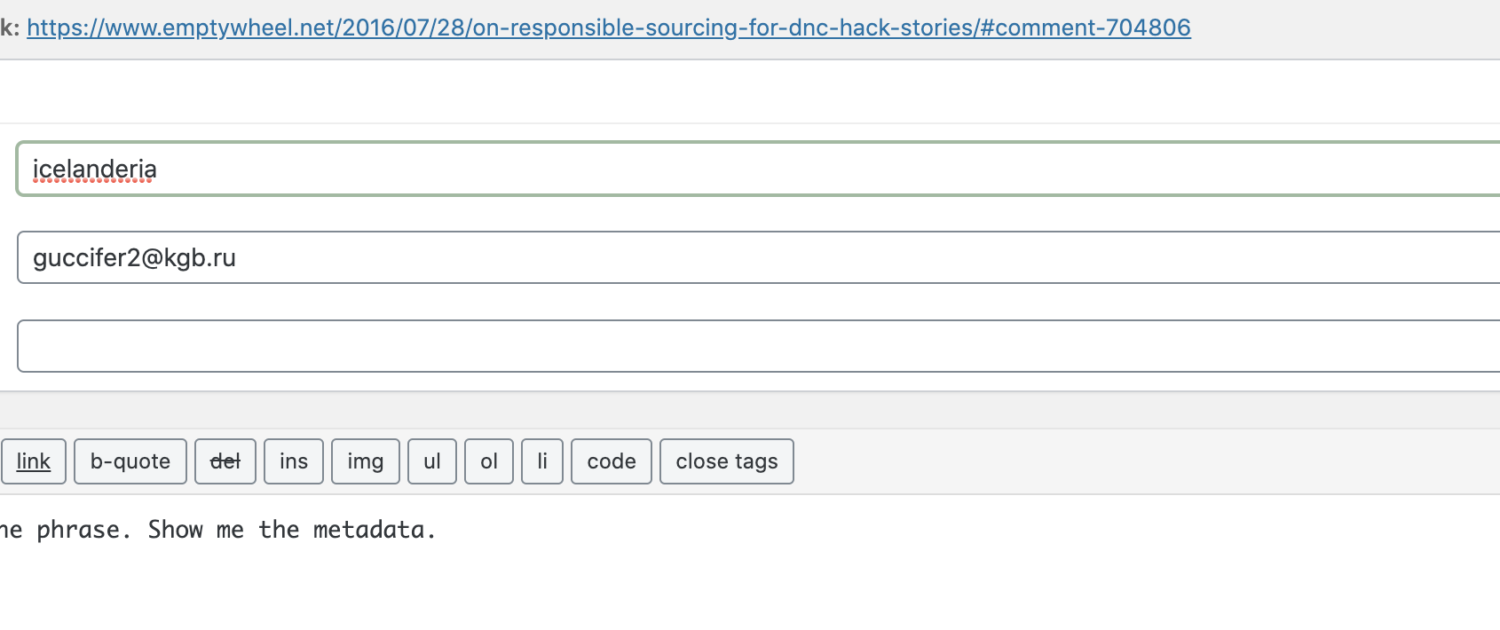The width and height of the screenshot is (1500, 630).
Task: Open the emptywheel.net comment permalink
Action: (608, 28)
